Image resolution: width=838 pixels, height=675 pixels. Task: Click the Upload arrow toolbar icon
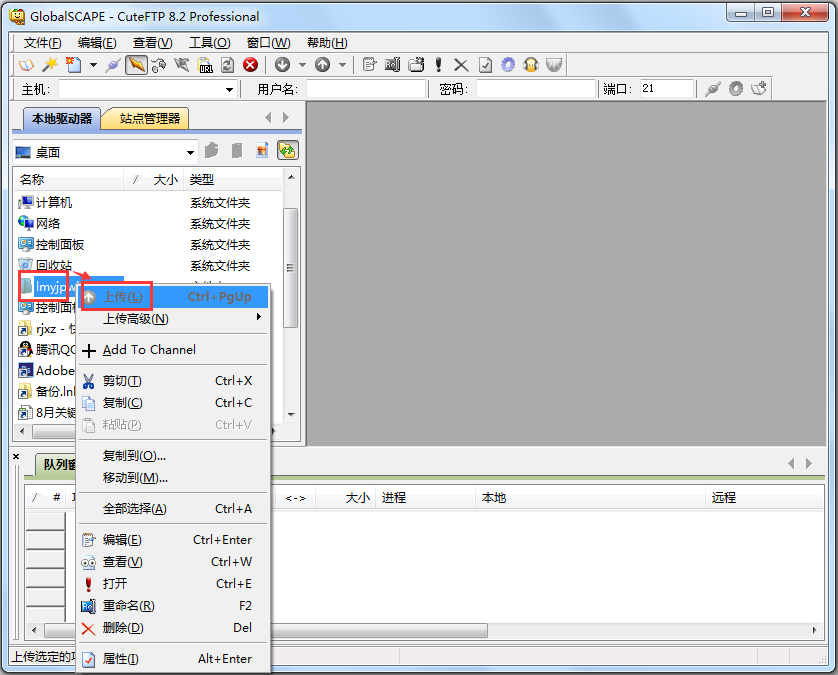(322, 65)
